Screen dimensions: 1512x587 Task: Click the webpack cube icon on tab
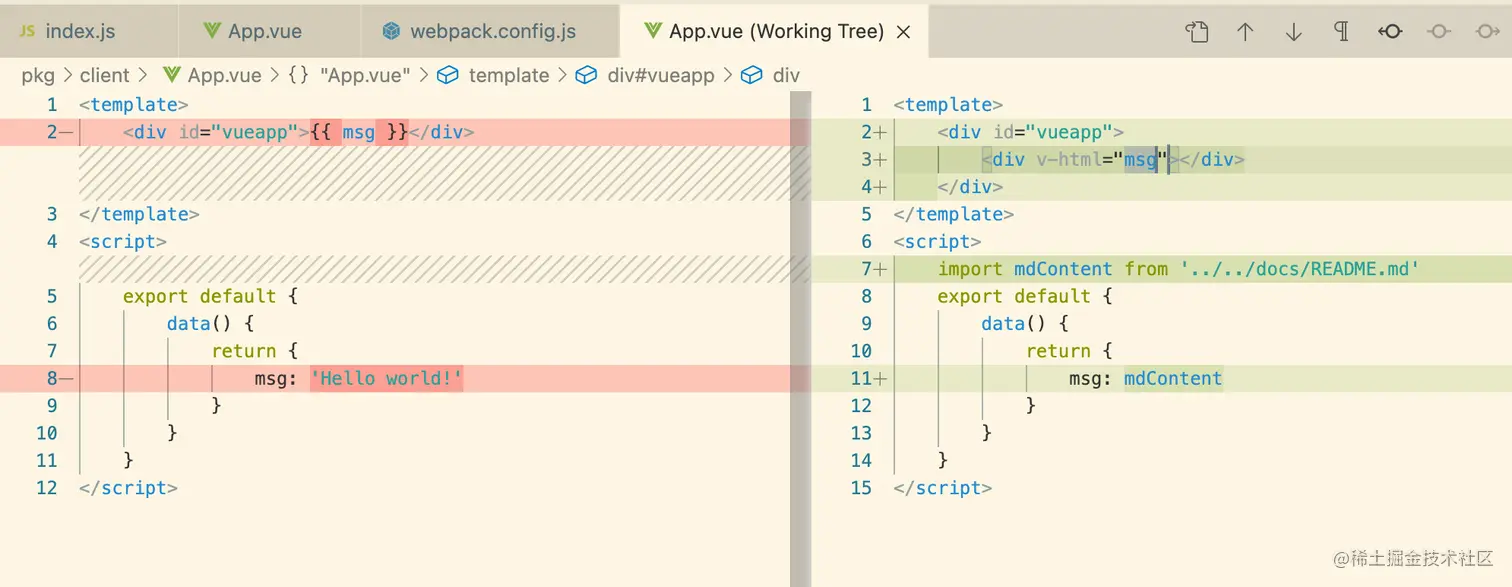click(392, 31)
